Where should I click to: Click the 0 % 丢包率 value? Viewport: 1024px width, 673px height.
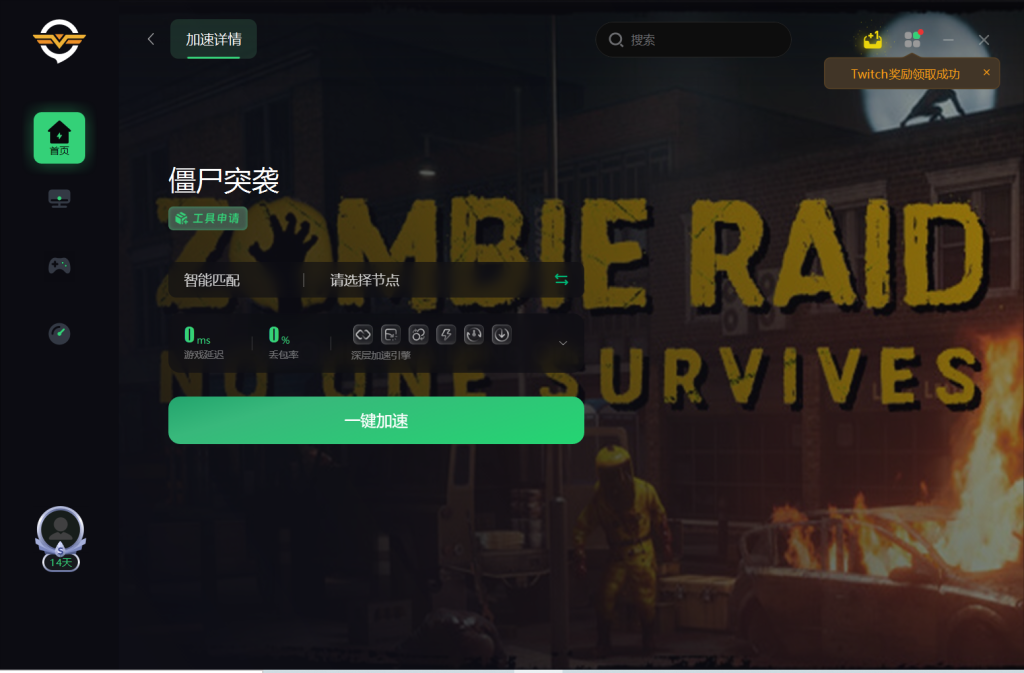coord(280,336)
